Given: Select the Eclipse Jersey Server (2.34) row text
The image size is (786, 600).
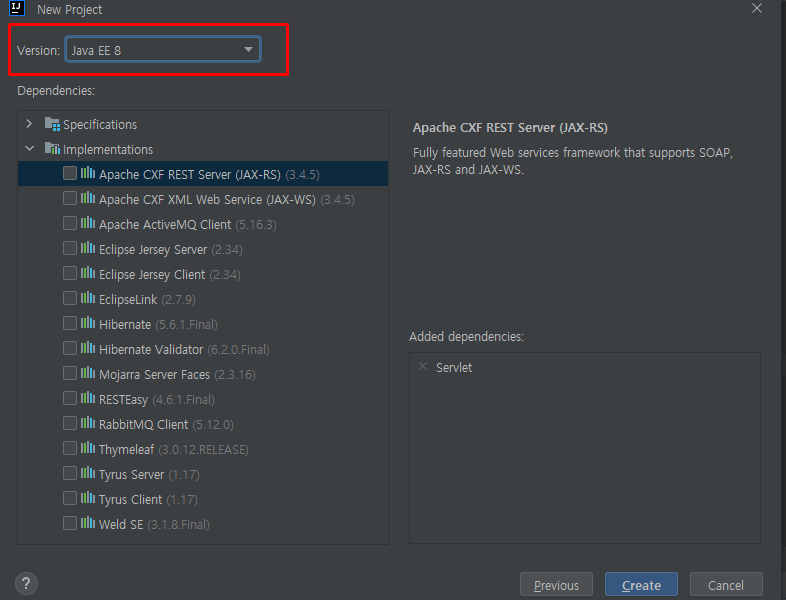Looking at the screenshot, I should pyautogui.click(x=170, y=249).
